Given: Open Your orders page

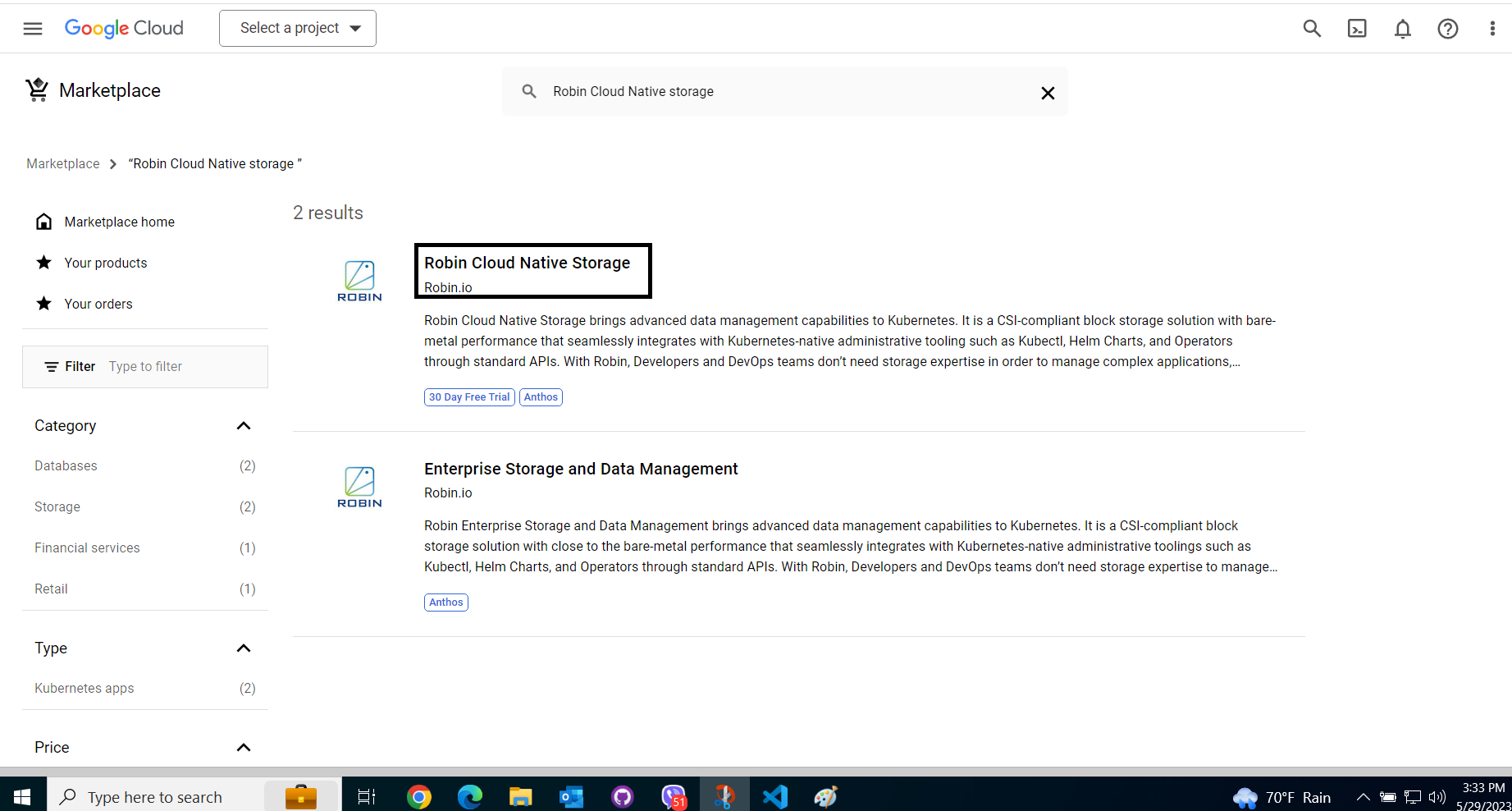Looking at the screenshot, I should point(98,304).
